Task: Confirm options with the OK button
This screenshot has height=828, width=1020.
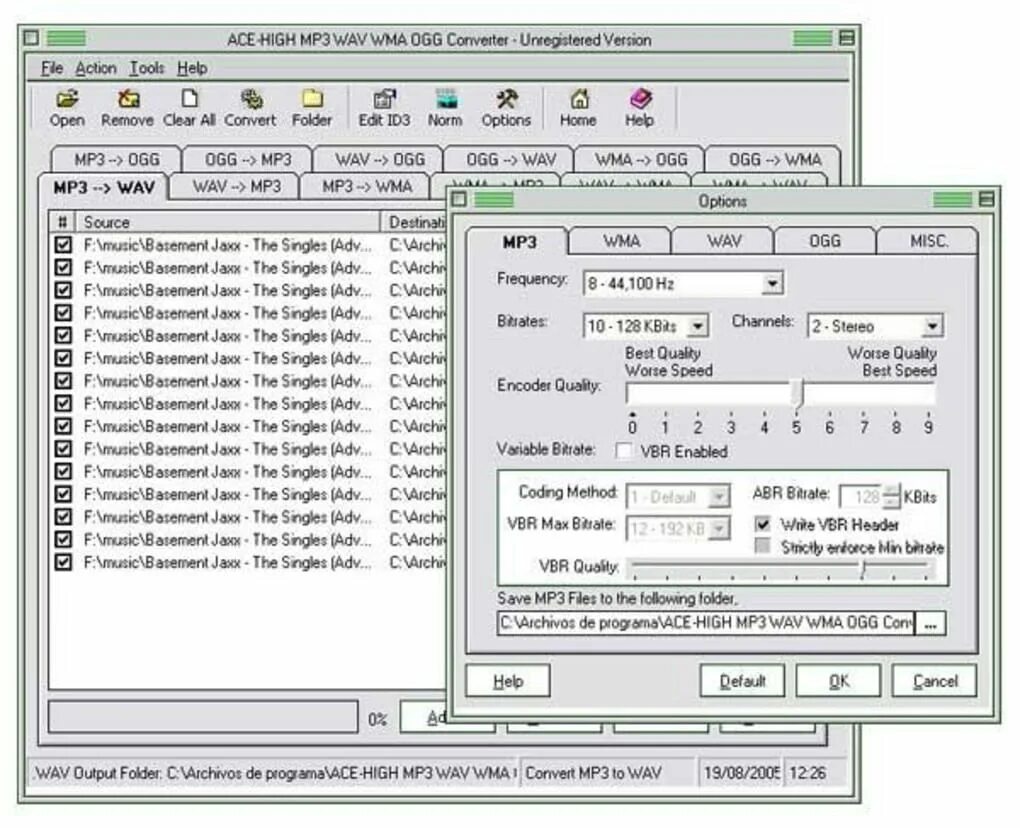Action: pos(839,681)
